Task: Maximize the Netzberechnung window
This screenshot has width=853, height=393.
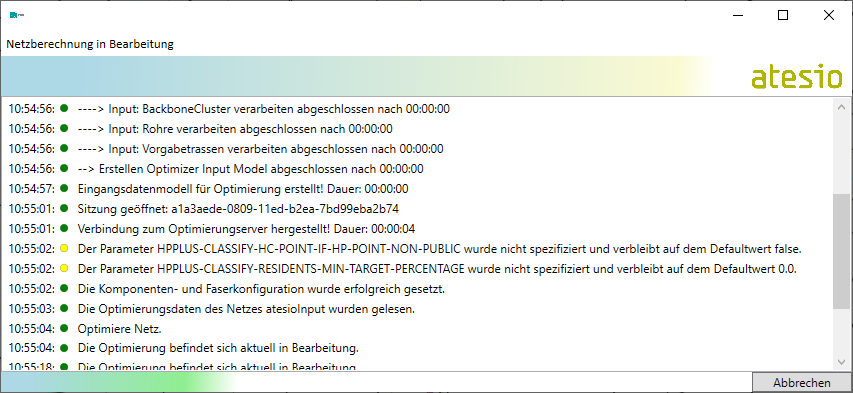Action: coord(783,15)
